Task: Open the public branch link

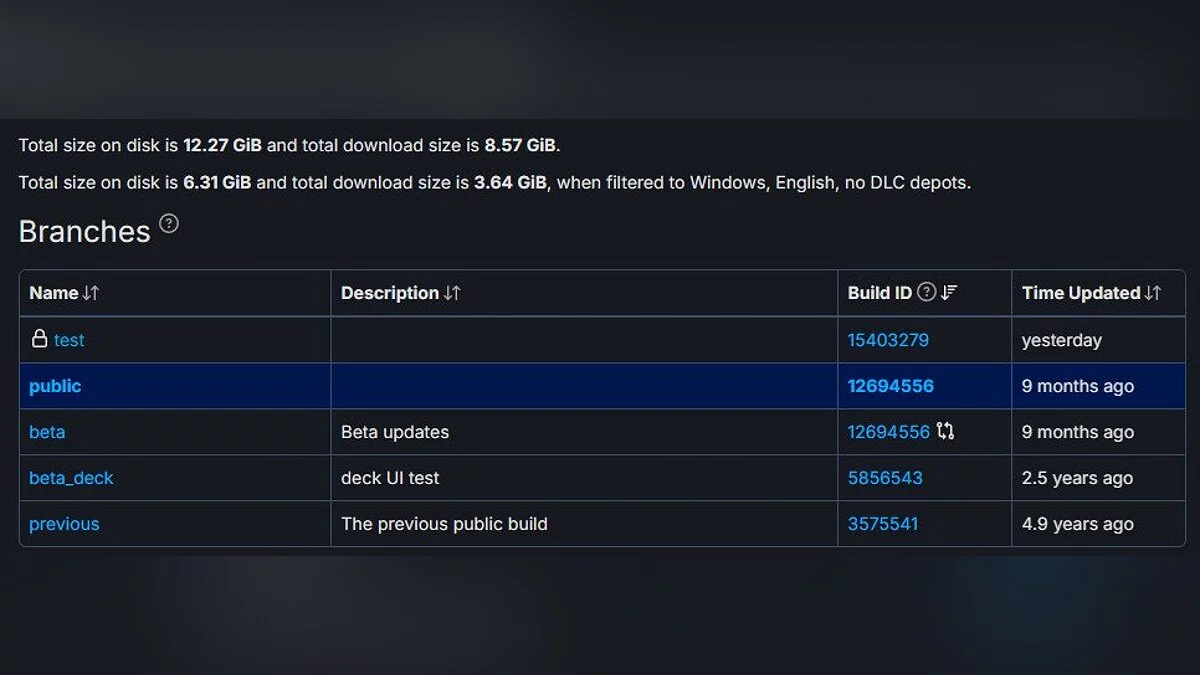Action: 55,386
